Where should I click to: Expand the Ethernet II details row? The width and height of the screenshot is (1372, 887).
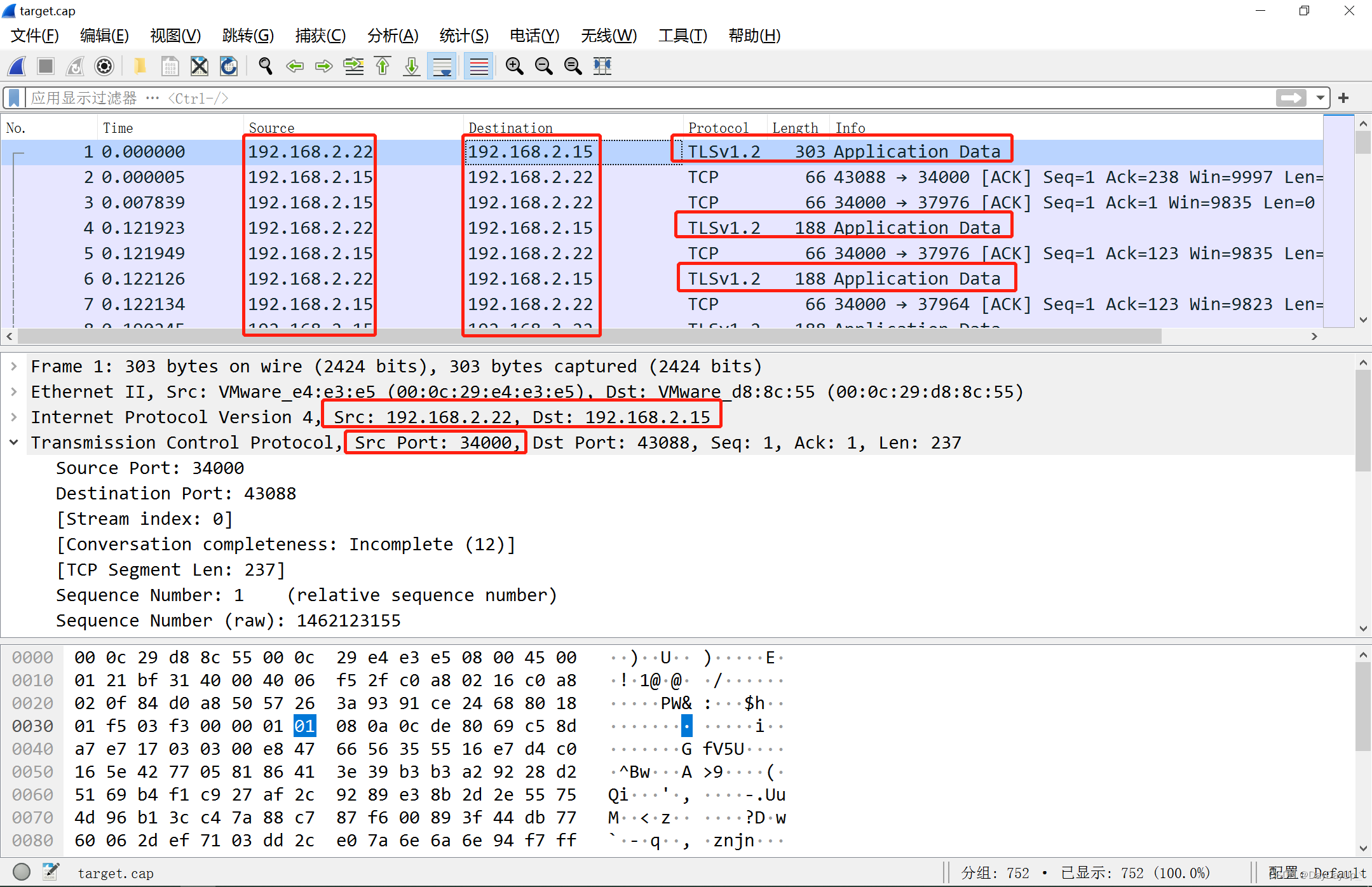point(14,391)
